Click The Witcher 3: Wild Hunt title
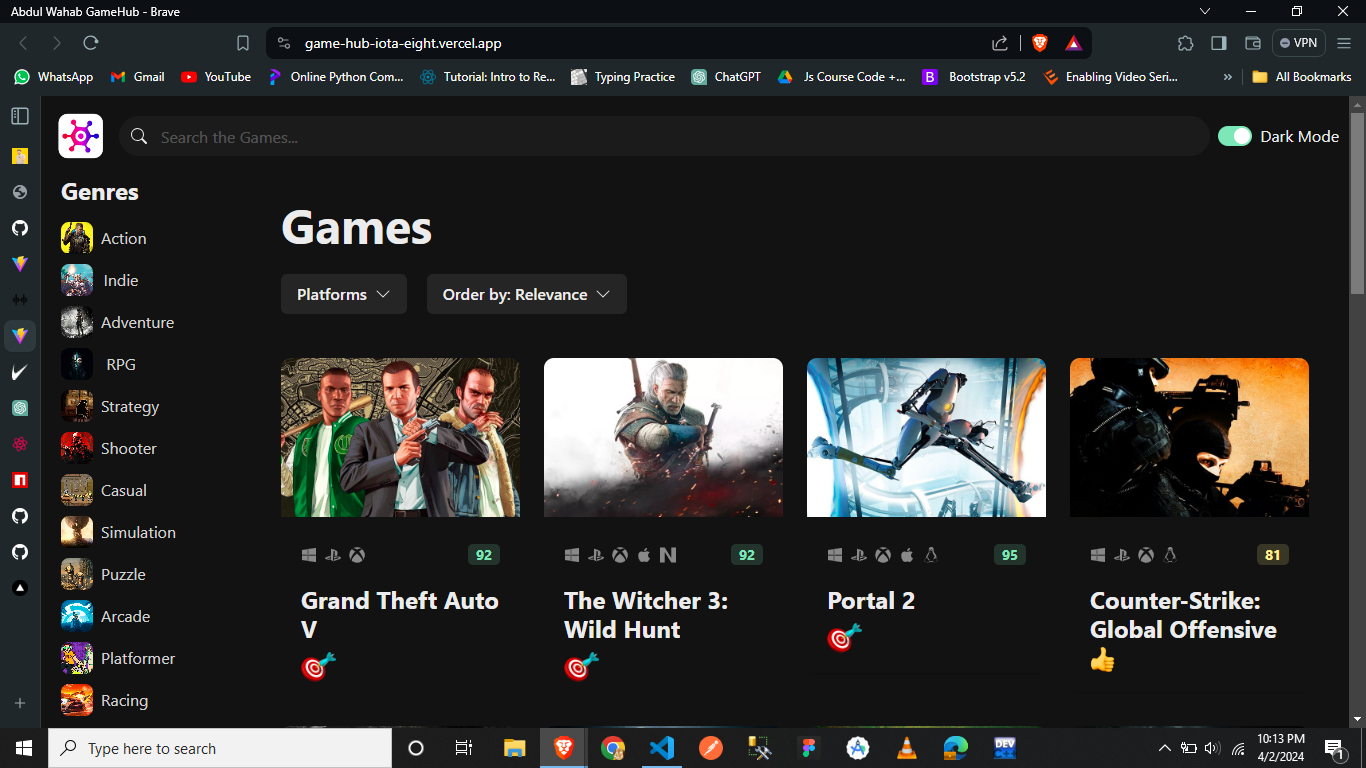This screenshot has width=1366, height=768. click(646, 615)
